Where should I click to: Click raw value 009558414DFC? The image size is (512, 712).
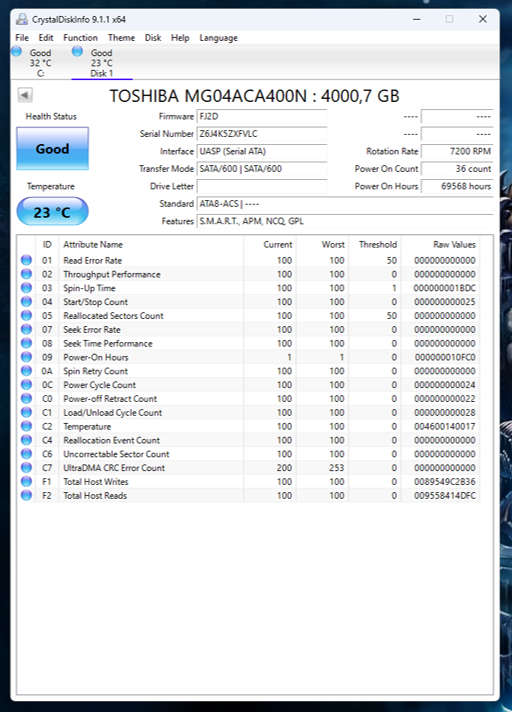[445, 495]
